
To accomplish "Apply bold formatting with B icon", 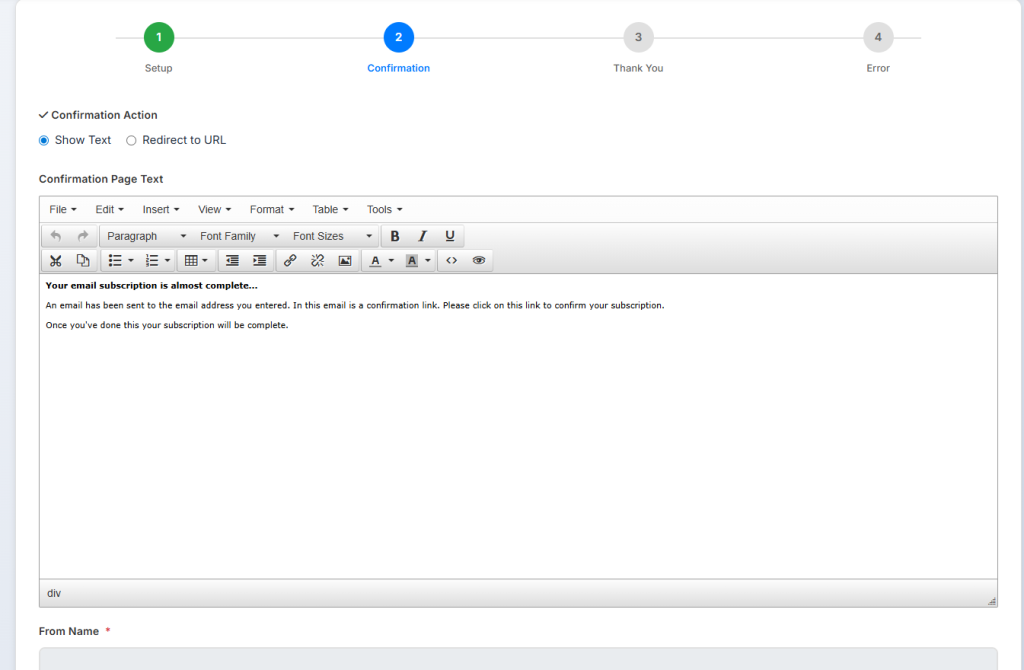I will pyautogui.click(x=395, y=236).
